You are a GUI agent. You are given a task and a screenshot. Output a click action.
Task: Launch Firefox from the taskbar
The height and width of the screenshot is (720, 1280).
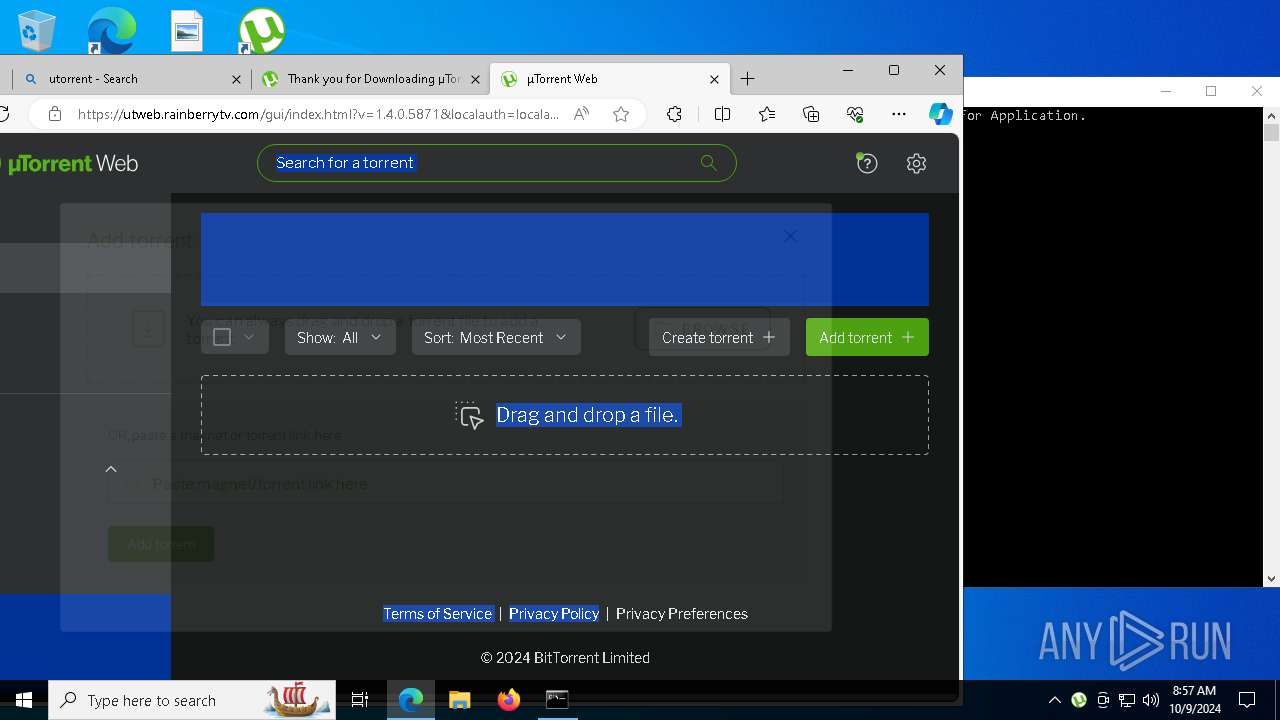click(508, 700)
